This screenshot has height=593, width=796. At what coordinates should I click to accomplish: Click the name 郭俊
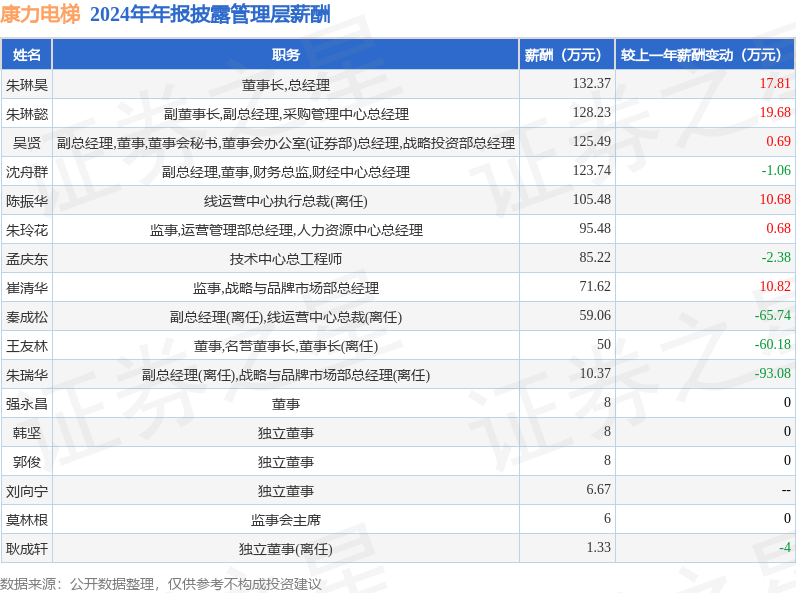point(27,462)
